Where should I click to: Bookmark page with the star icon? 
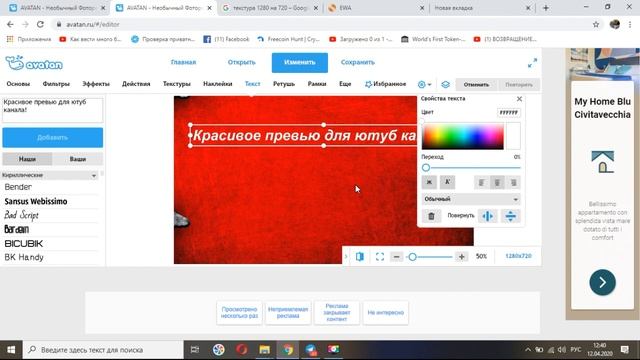click(596, 24)
